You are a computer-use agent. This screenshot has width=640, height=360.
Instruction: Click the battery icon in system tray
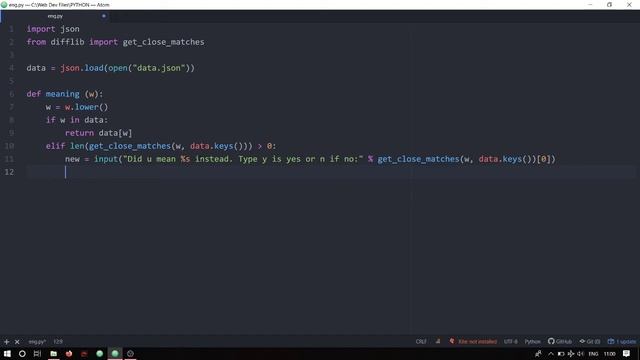(x=561, y=353)
